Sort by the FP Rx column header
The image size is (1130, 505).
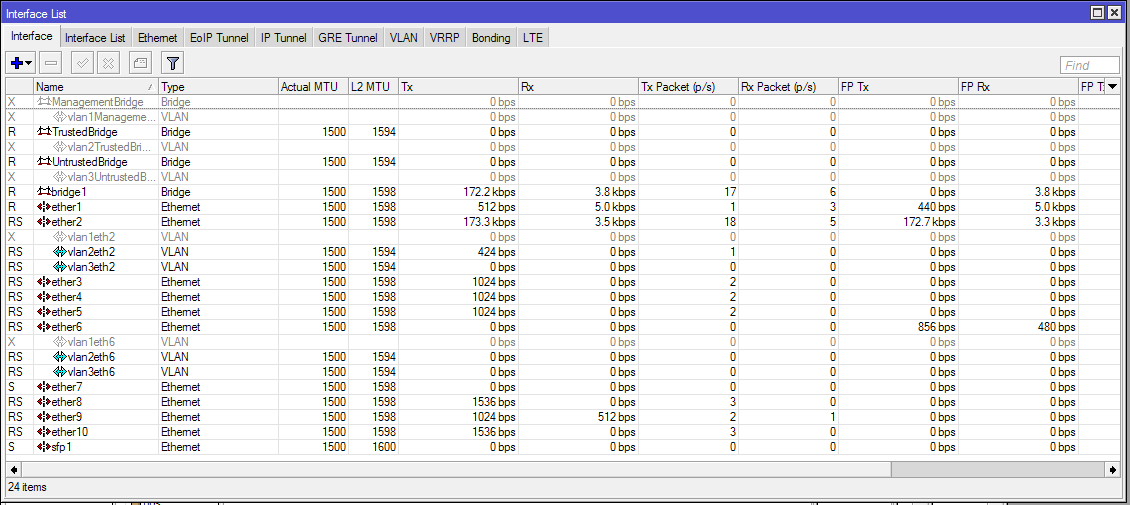[1017, 87]
